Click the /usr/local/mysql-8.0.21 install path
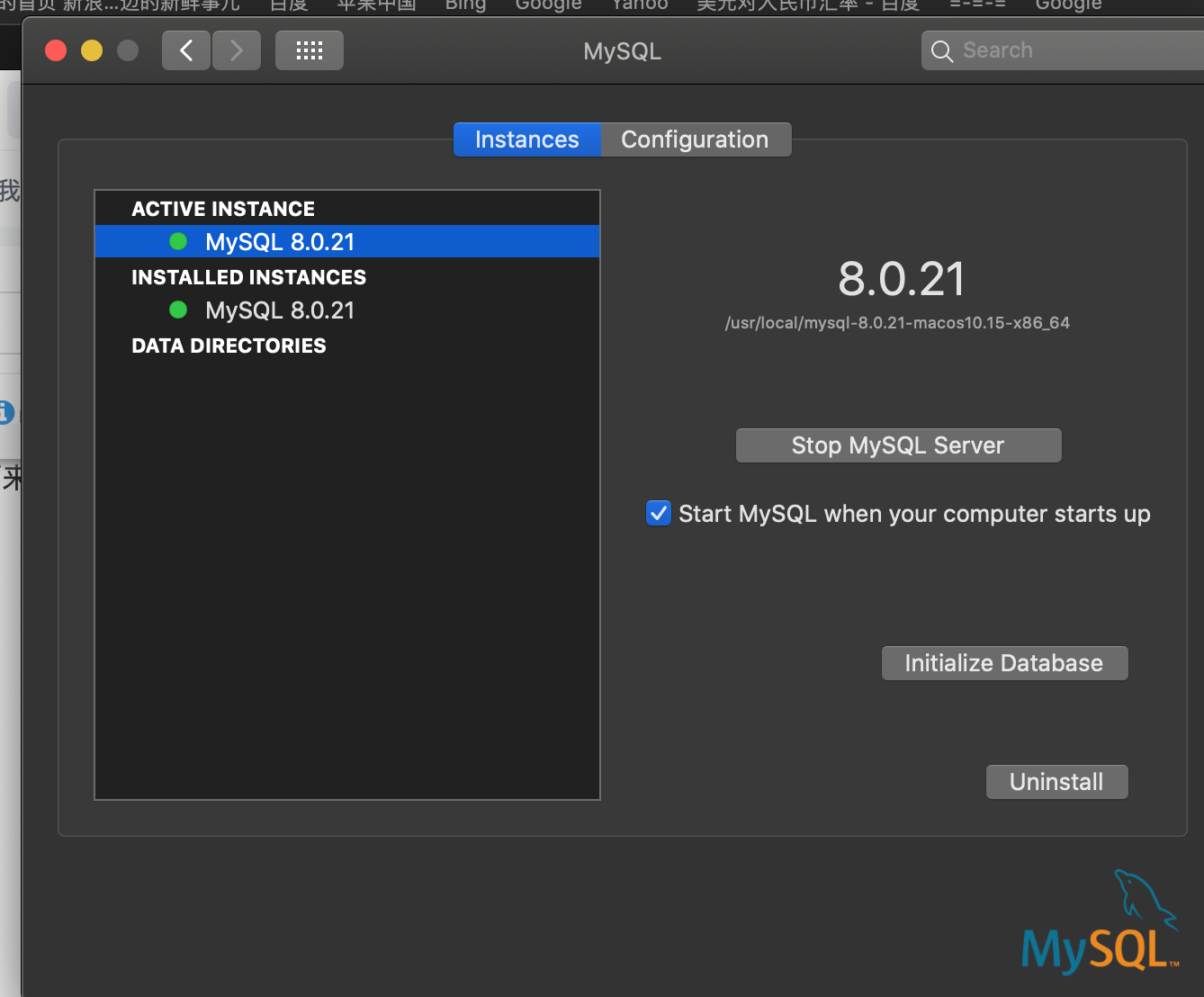 pyautogui.click(x=897, y=323)
